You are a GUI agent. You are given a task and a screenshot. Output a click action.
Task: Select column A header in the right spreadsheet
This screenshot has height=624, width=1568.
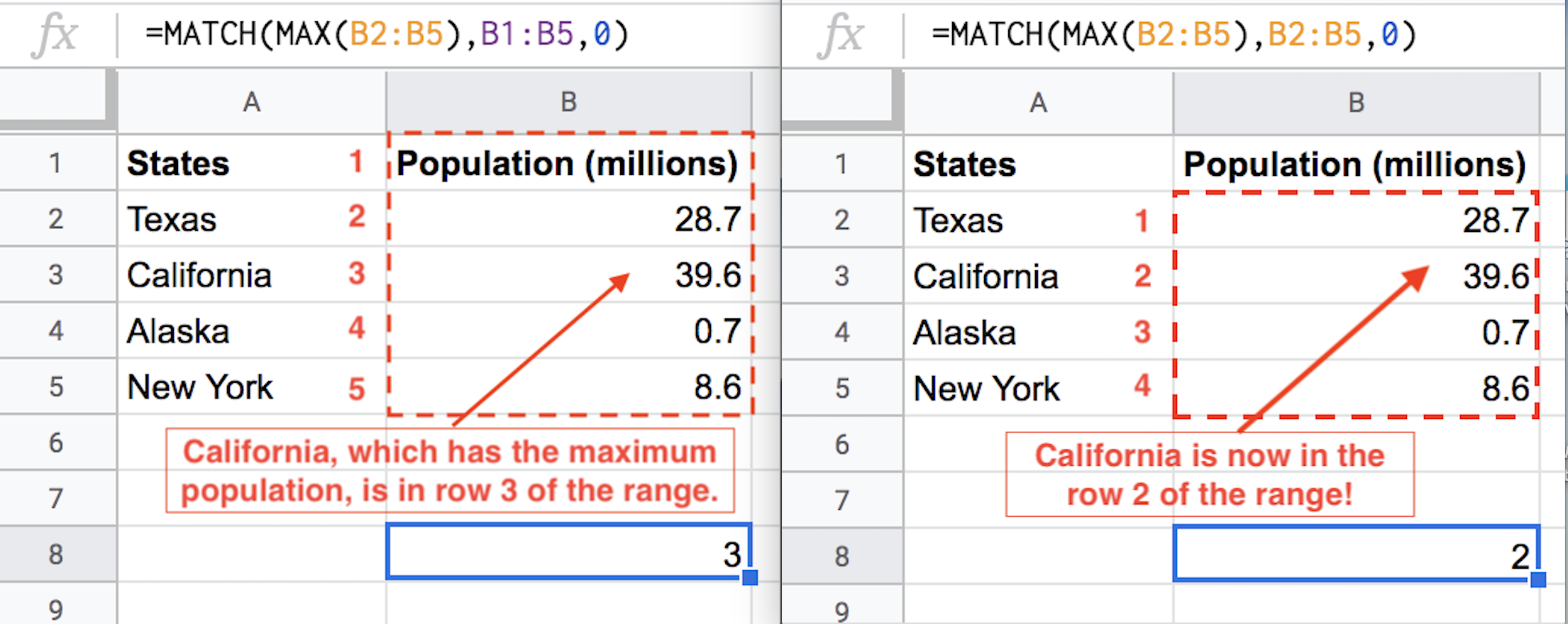(1038, 103)
